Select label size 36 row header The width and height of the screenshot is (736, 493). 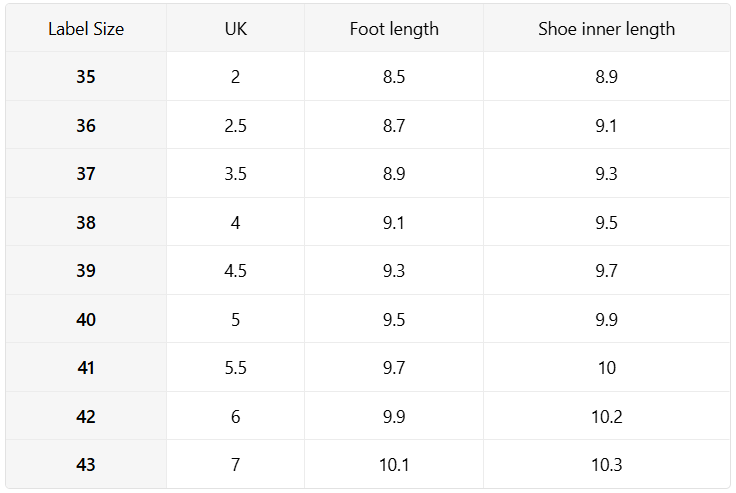(86, 125)
